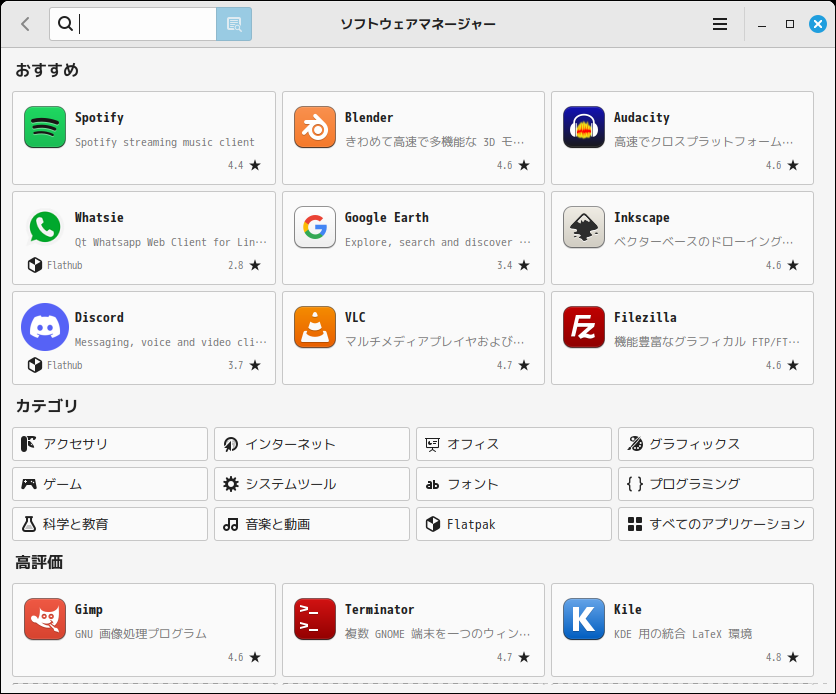Click the Filezilla title text

[645, 317]
